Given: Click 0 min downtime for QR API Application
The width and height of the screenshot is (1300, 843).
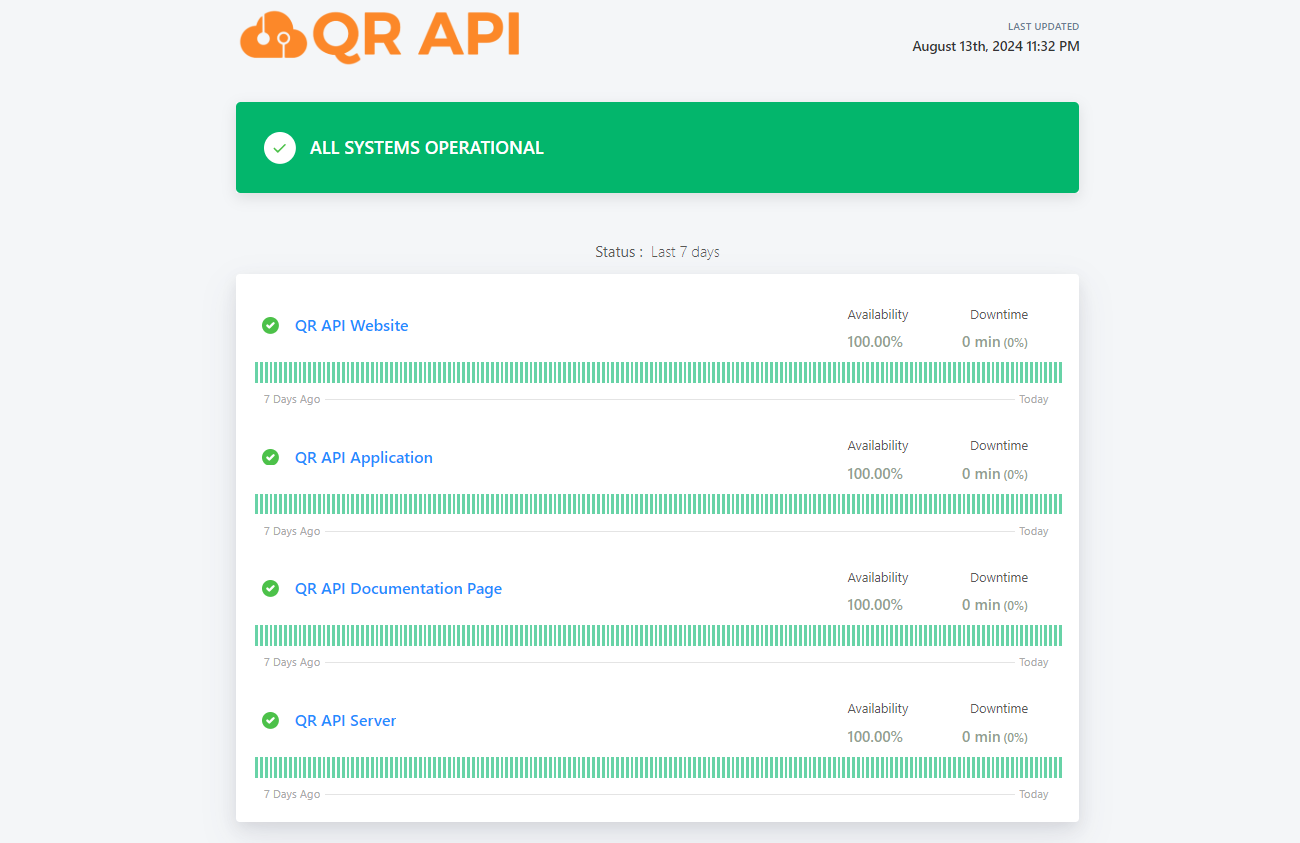Looking at the screenshot, I should click(995, 474).
